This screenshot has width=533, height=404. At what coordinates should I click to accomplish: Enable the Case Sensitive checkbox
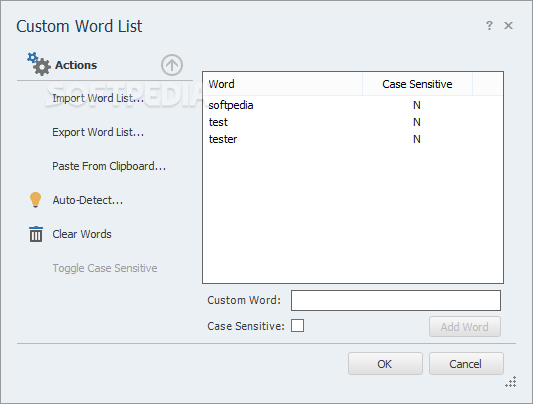[x=297, y=326]
